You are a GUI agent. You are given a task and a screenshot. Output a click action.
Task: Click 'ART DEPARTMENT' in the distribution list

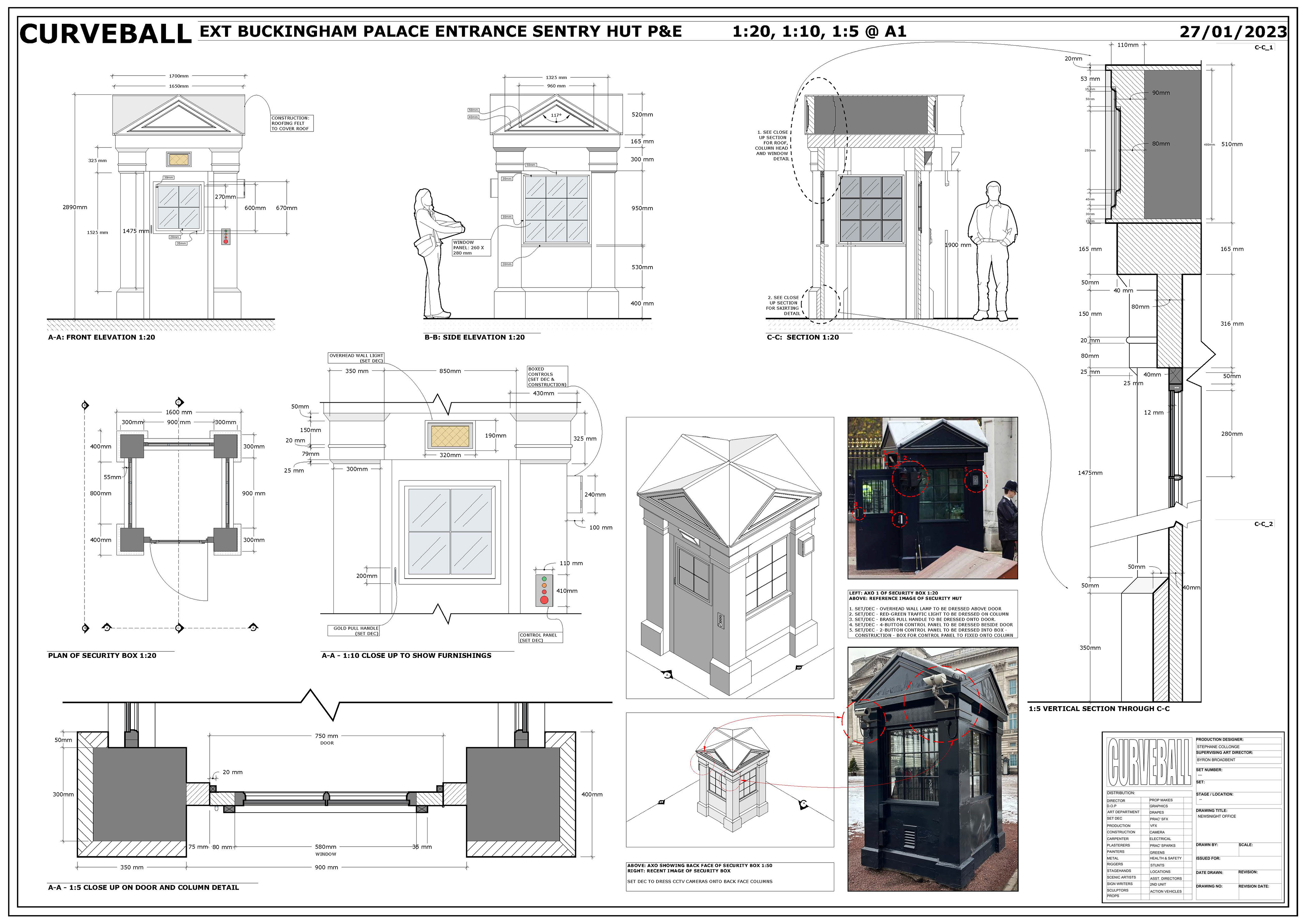[1123, 812]
